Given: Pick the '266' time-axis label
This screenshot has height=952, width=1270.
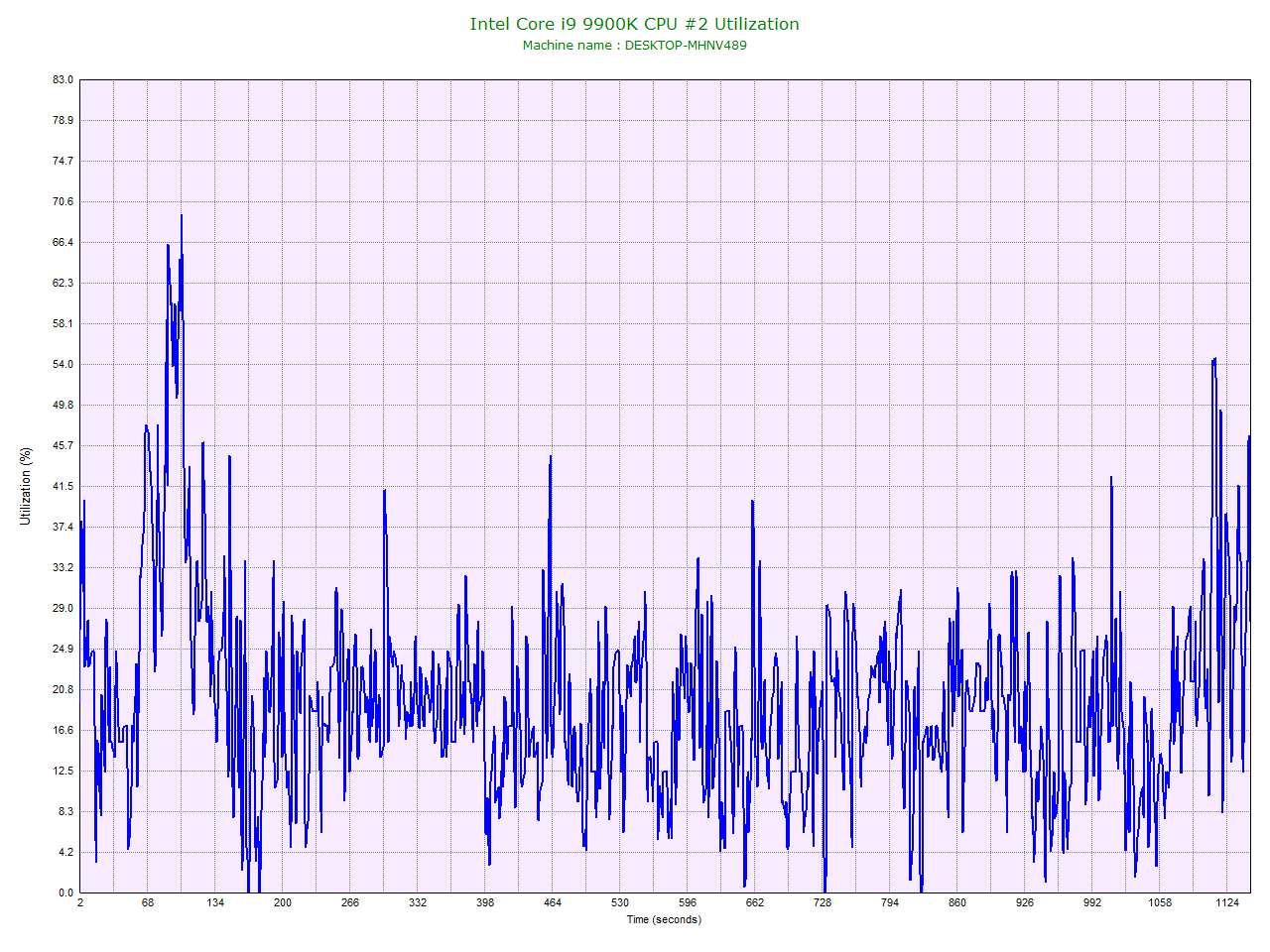Looking at the screenshot, I should [350, 903].
